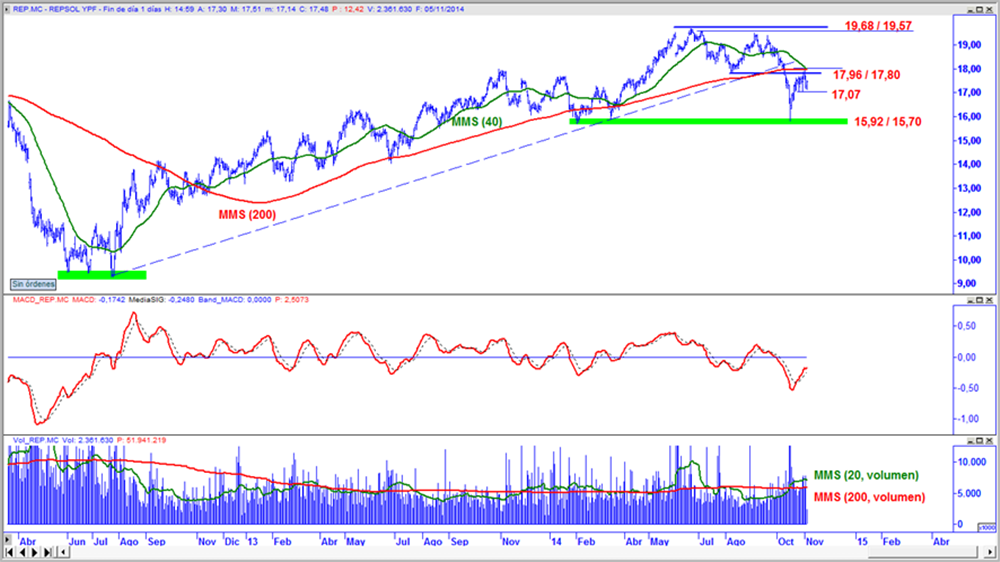Click the Vol_REP.MC header text
1000x562 pixels.
click(35, 441)
